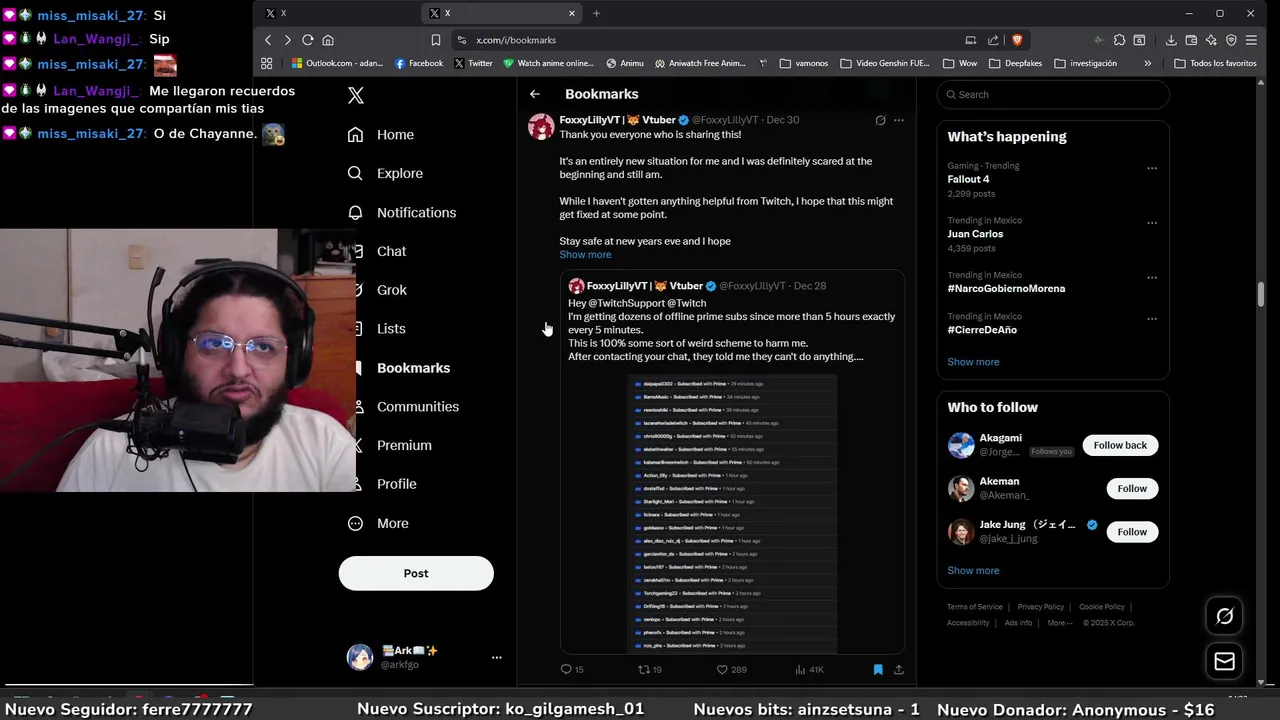The height and width of the screenshot is (720, 1280).
Task: Like the post with 289 likes
Action: click(x=731, y=669)
